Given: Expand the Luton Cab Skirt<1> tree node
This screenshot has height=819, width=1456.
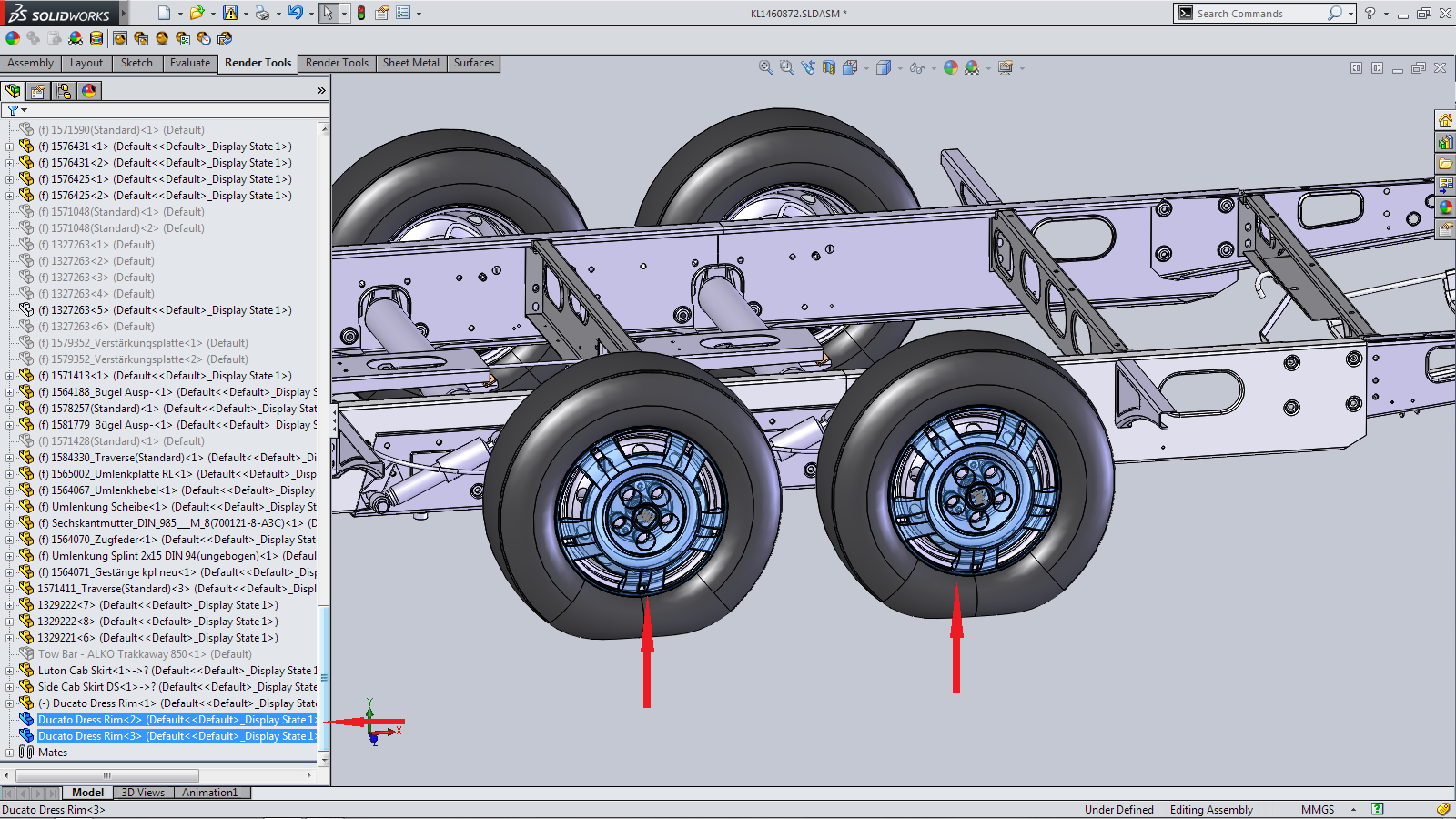Looking at the screenshot, I should 10,671.
